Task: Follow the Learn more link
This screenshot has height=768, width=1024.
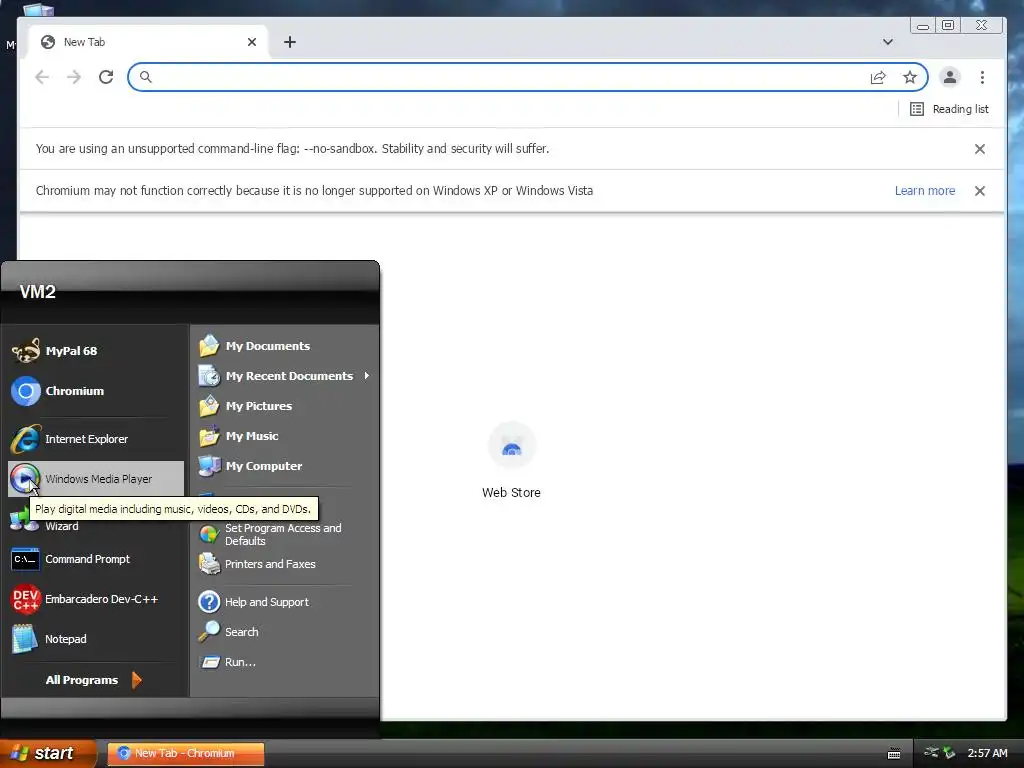Action: pyautogui.click(x=925, y=191)
